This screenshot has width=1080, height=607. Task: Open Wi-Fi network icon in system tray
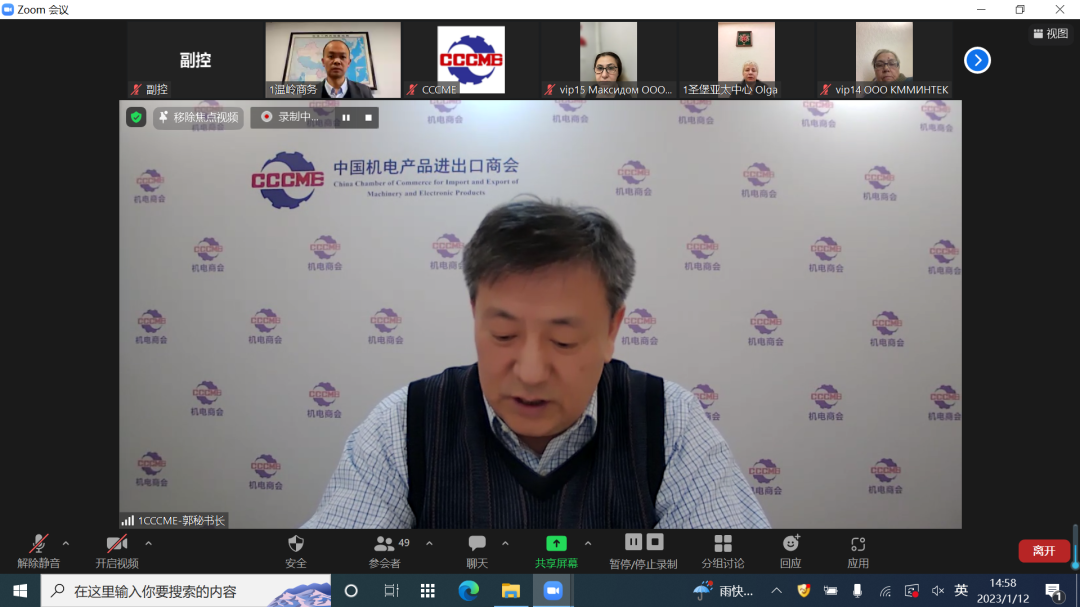[885, 590]
